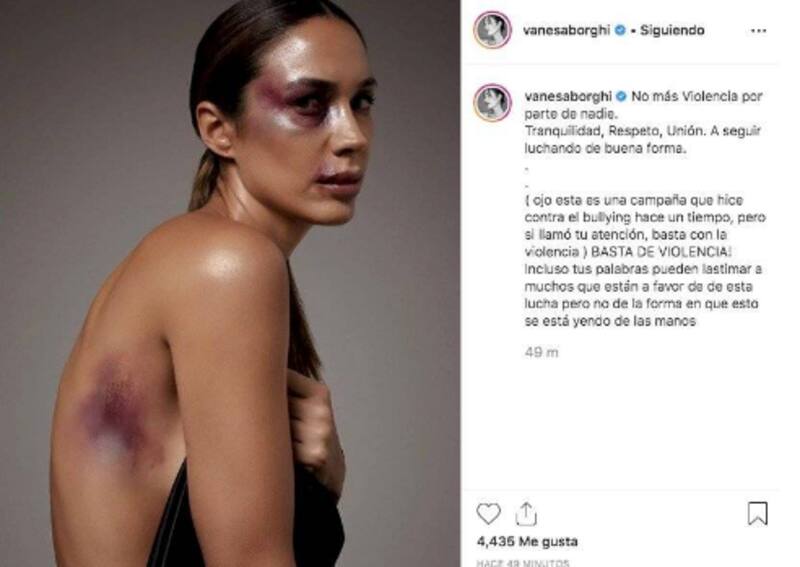This screenshot has height=567, width=800.
Task: Click the verified badge in the caption
Action: point(621,96)
